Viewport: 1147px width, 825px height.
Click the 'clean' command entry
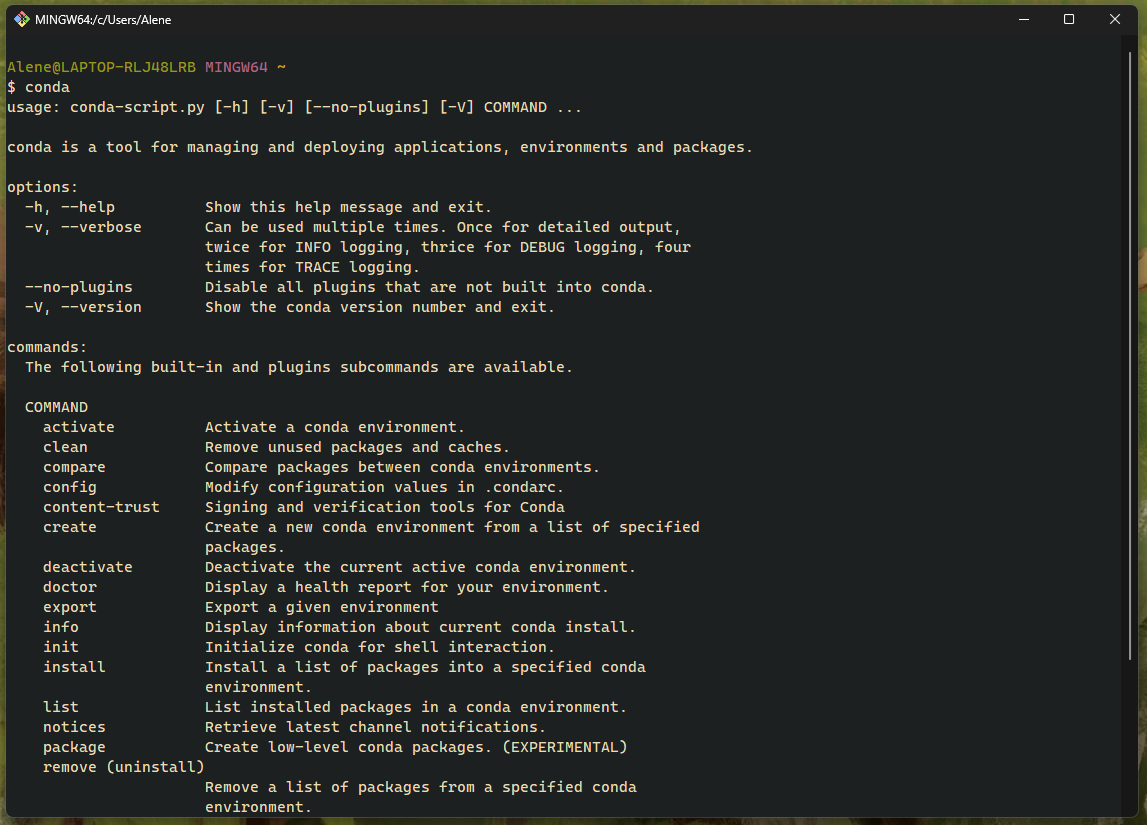click(65, 446)
